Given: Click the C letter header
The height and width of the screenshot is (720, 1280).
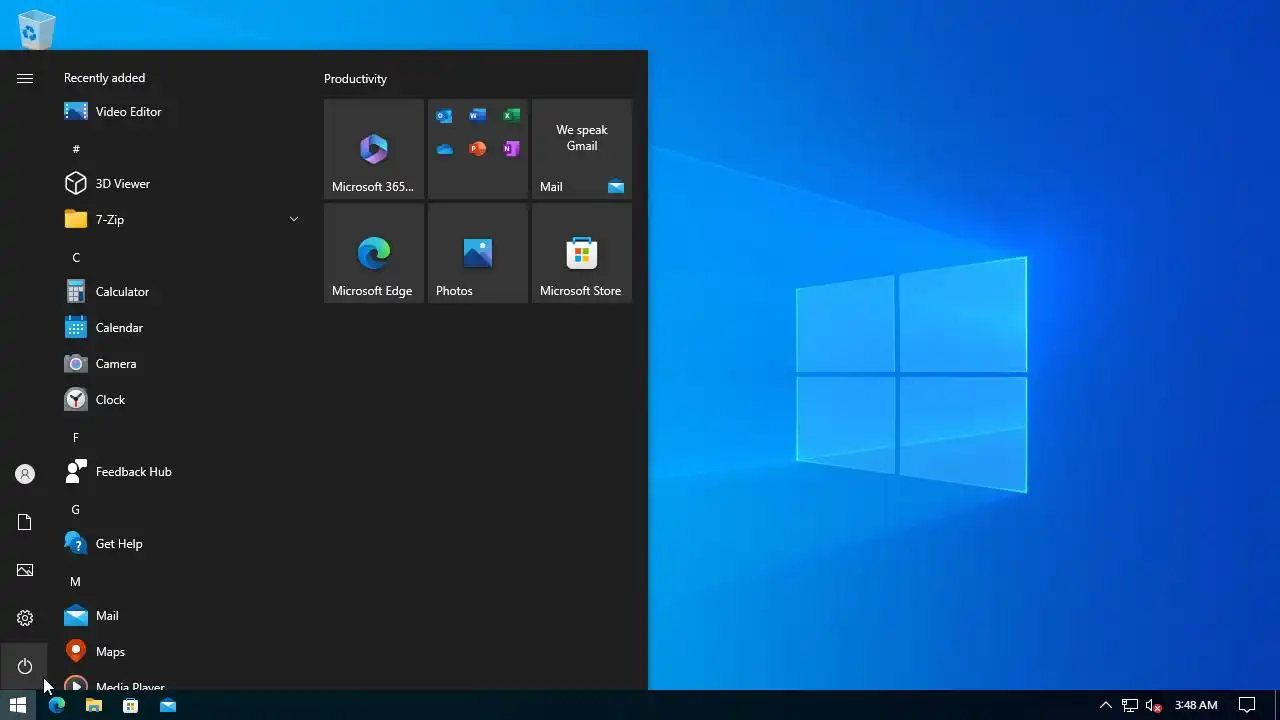Looking at the screenshot, I should pos(76,257).
